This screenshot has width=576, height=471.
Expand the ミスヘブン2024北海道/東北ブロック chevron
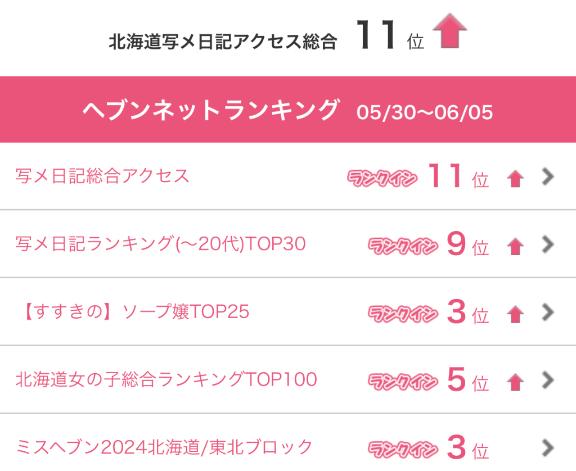coord(548,447)
